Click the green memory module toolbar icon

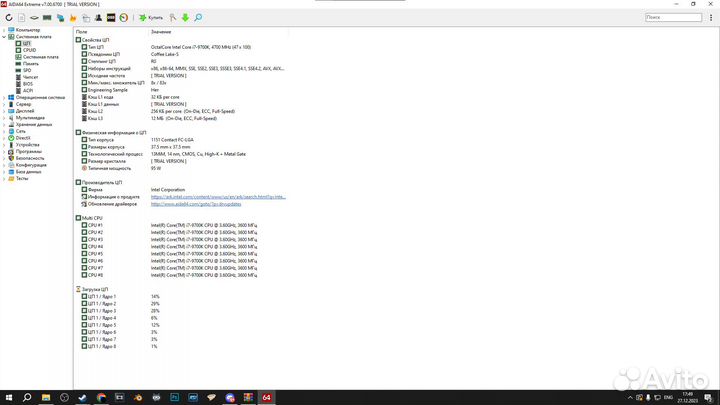[x=47, y=17]
